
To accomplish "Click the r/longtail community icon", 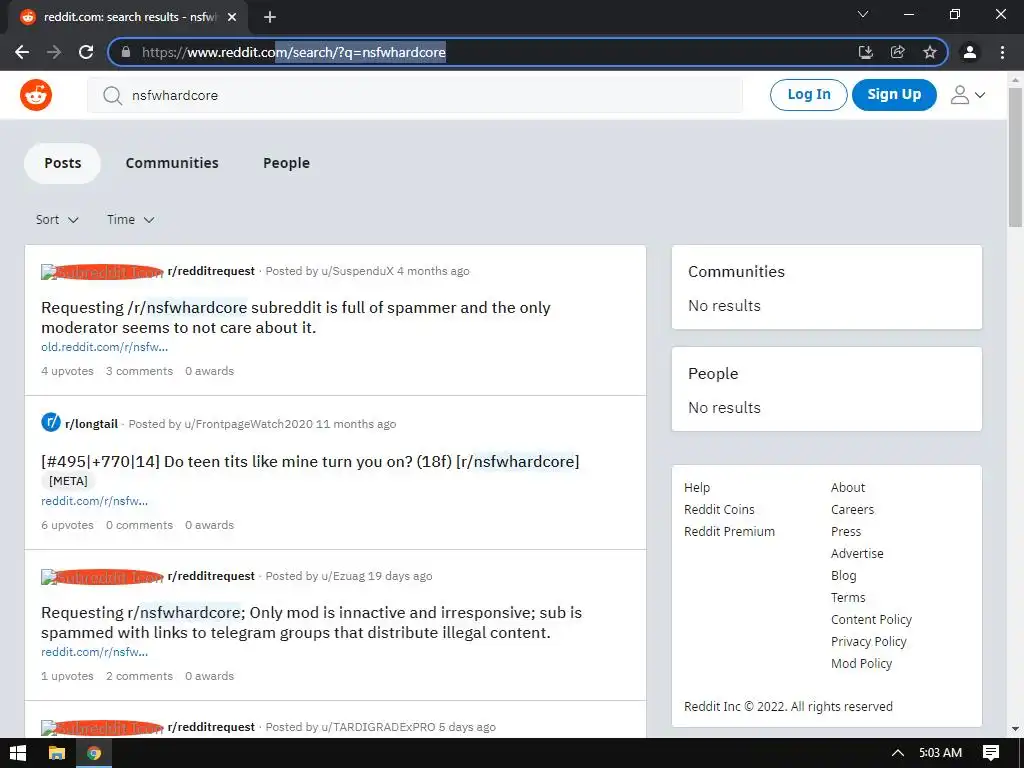I will pyautogui.click(x=51, y=423).
